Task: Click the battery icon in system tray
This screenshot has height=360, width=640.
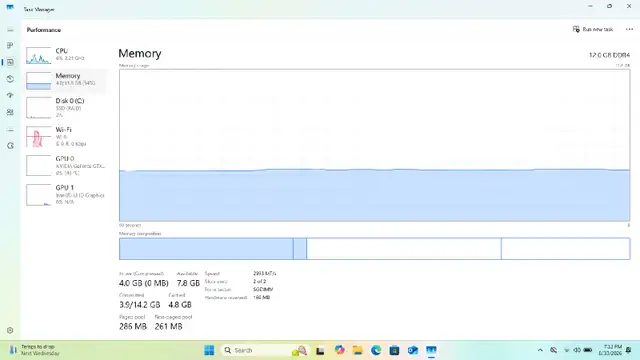Action: [588, 350]
